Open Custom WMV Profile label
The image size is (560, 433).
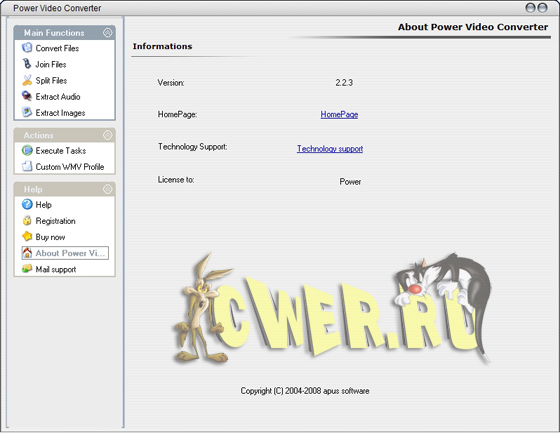click(x=70, y=167)
